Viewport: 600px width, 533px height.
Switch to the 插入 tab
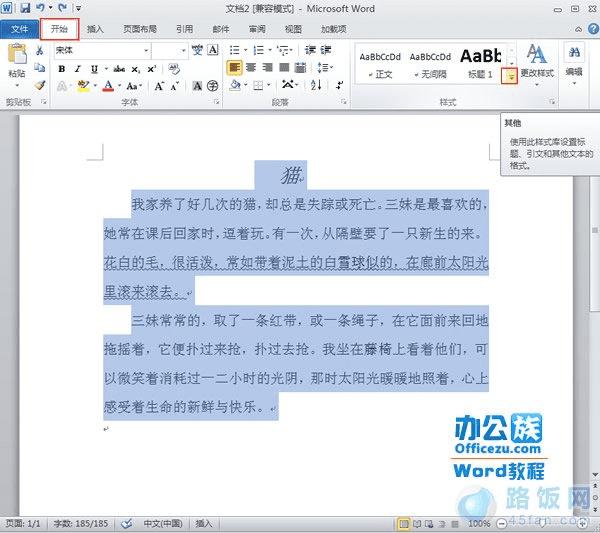coord(95,29)
